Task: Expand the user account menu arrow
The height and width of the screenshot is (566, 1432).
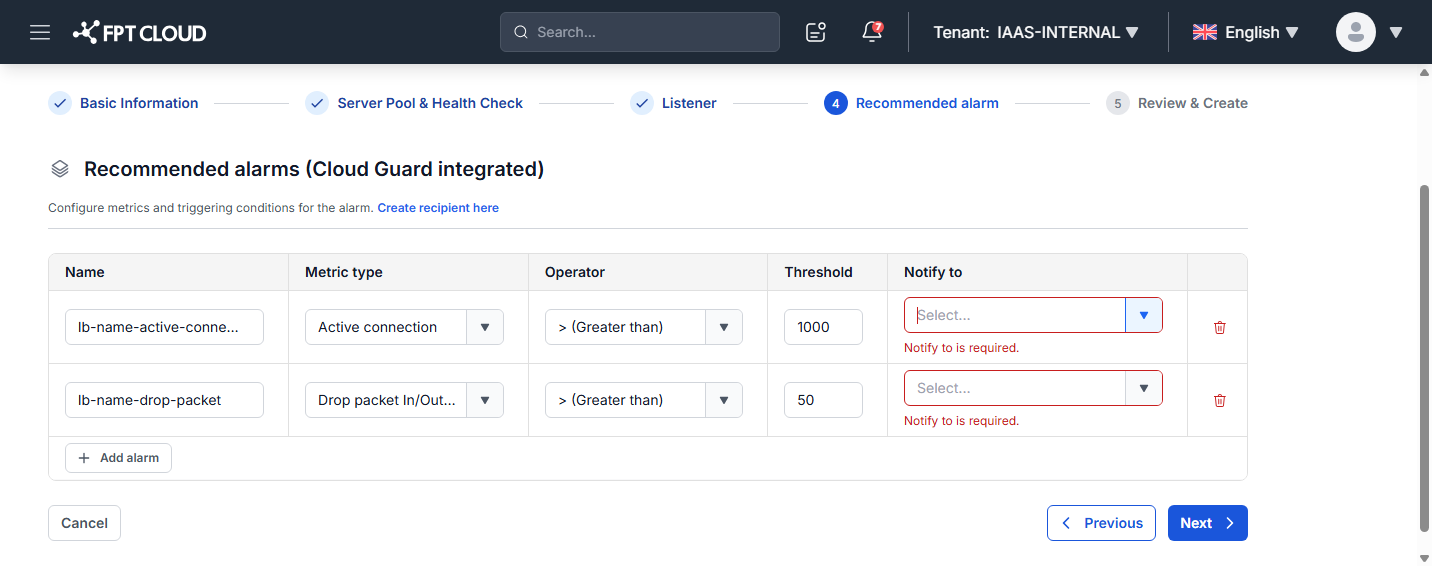Action: pos(1396,32)
